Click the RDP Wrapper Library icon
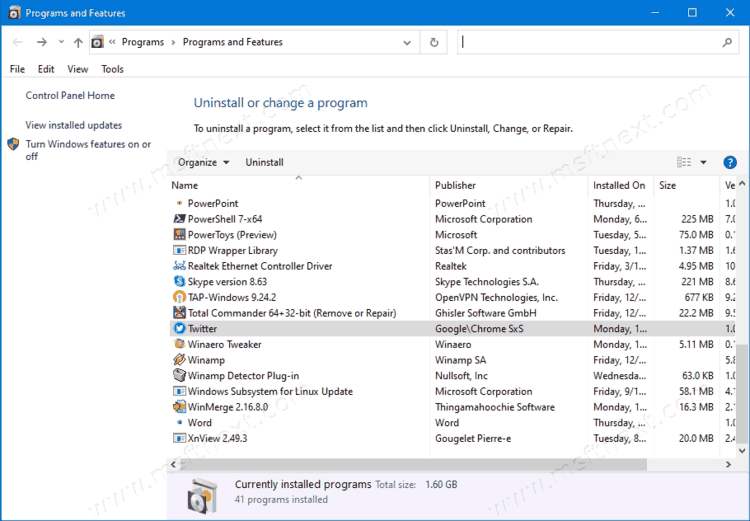750x521 pixels. (x=179, y=251)
